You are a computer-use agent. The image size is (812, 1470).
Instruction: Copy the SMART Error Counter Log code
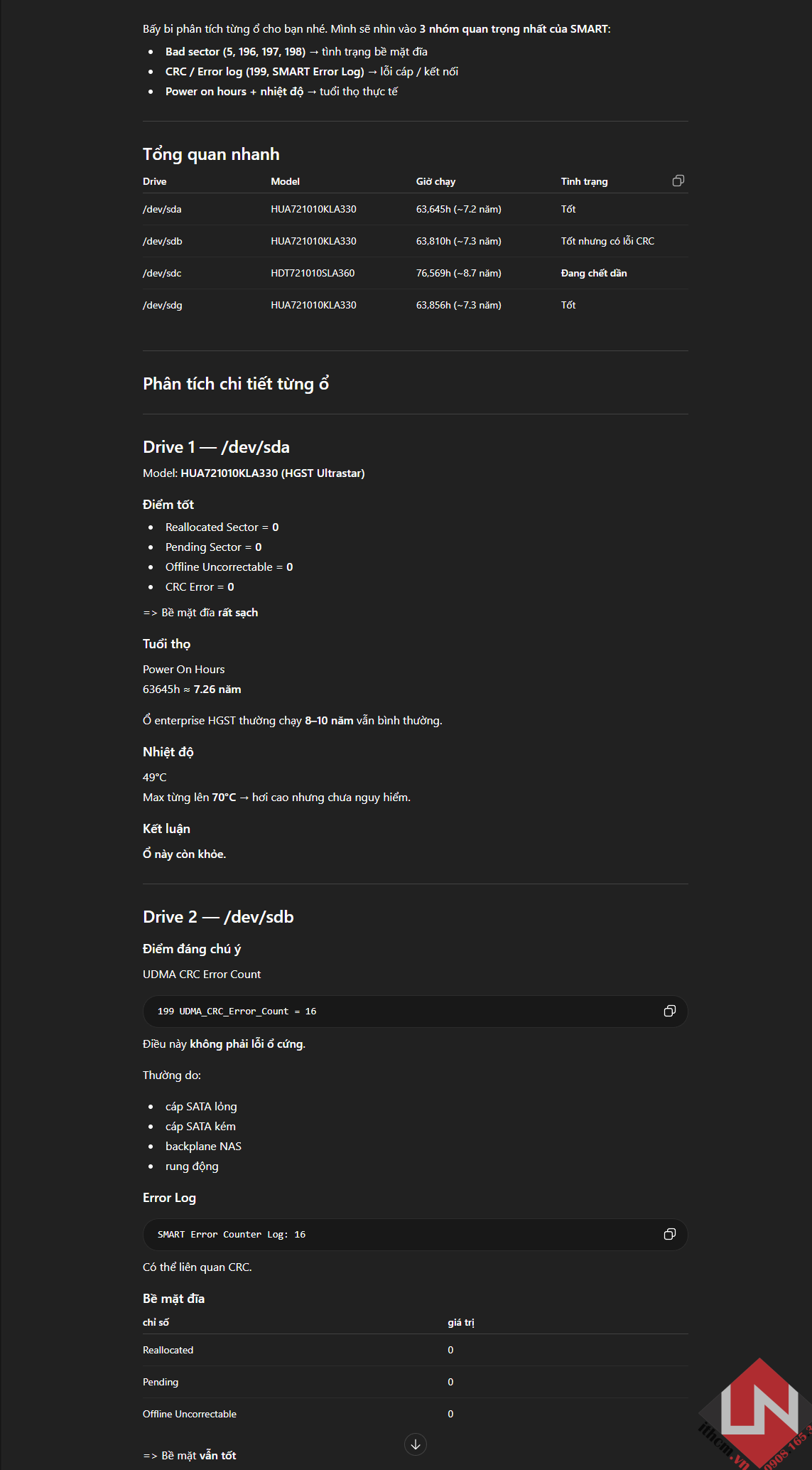point(669,1234)
